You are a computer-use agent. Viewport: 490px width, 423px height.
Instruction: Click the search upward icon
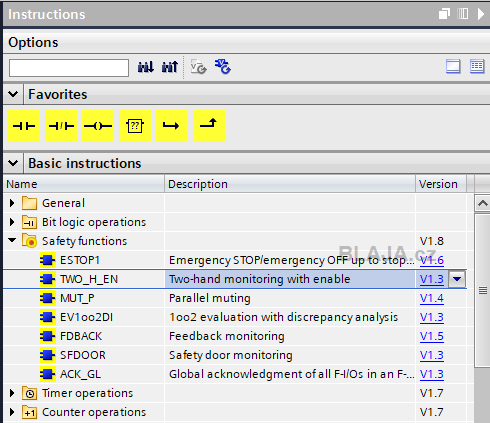click(170, 67)
